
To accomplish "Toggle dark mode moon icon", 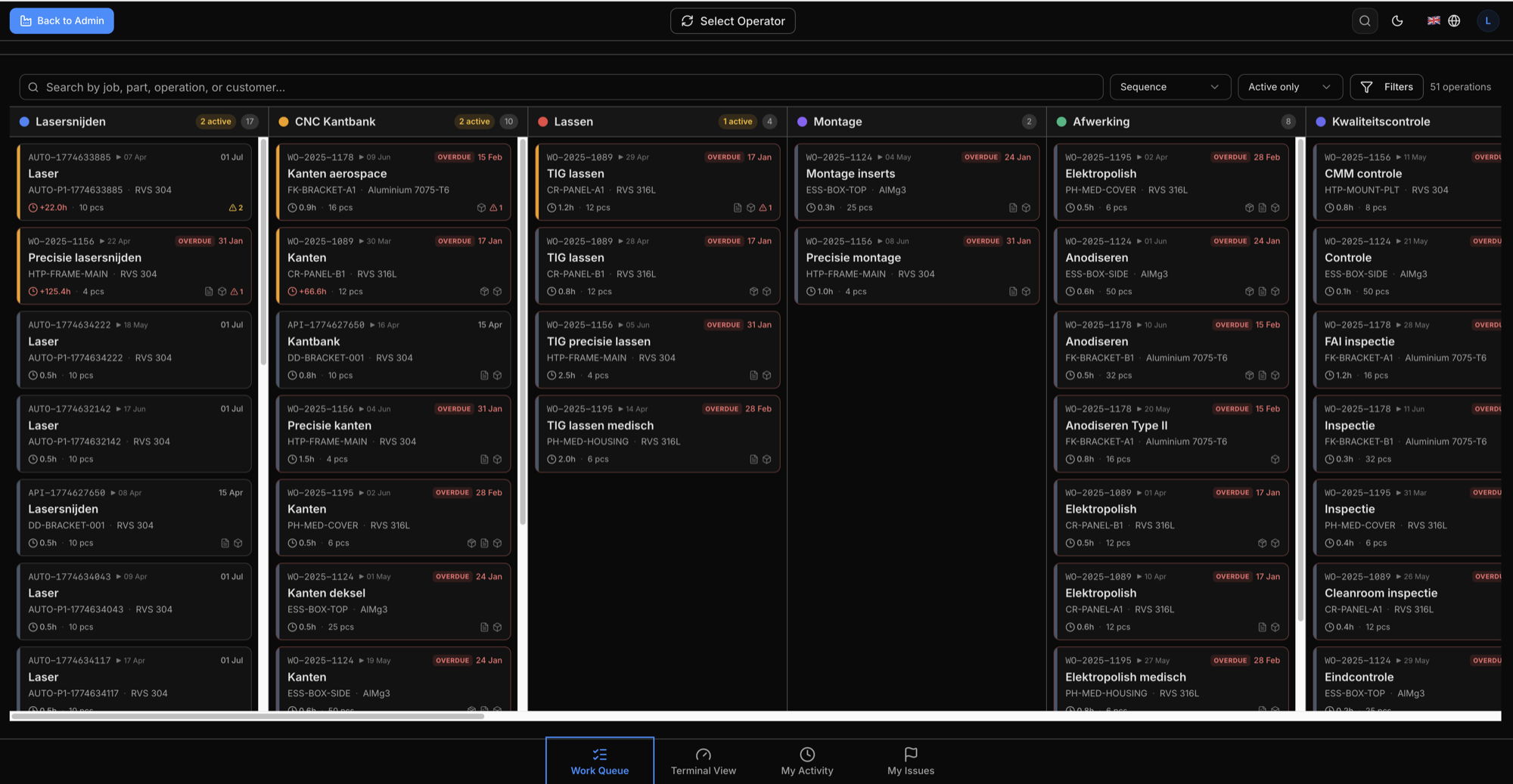I will click(1397, 21).
